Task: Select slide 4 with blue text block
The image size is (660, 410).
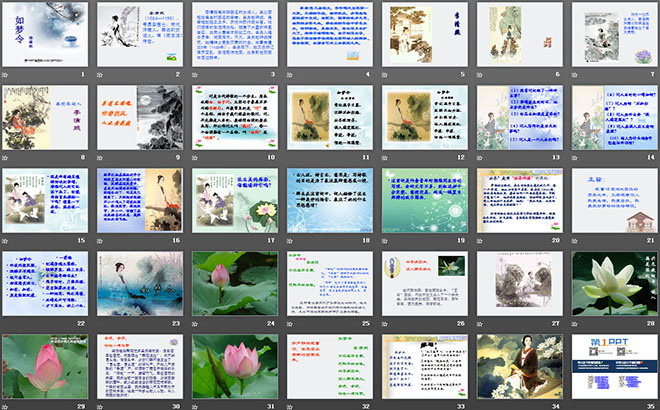Action: [x=330, y=34]
